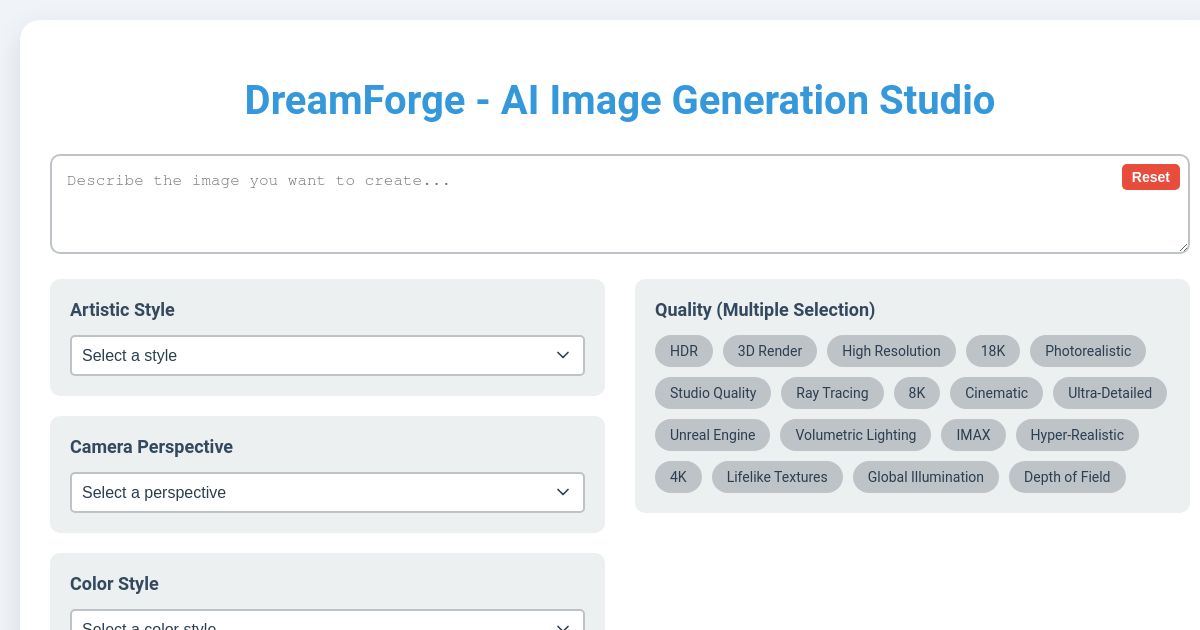
Task: Expand the Color Style dropdown
Action: [x=327, y=625]
